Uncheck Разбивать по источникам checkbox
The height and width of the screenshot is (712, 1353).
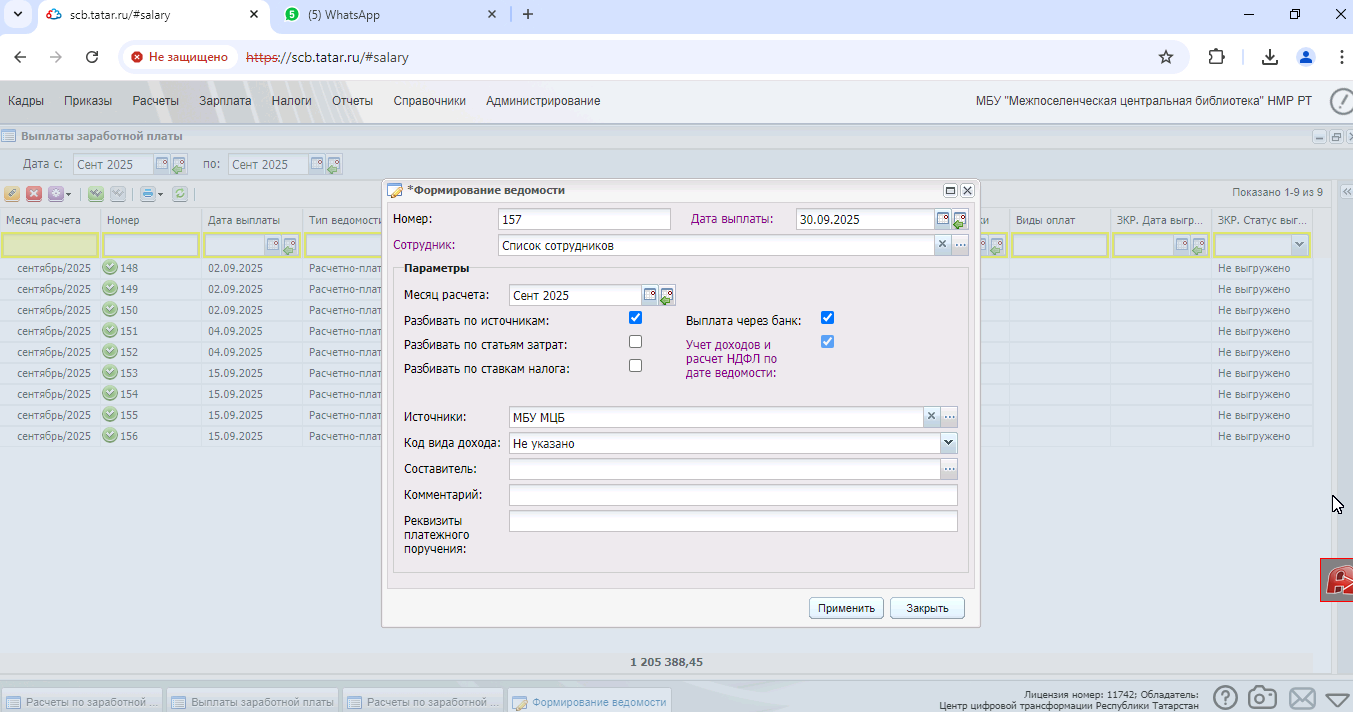(635, 318)
